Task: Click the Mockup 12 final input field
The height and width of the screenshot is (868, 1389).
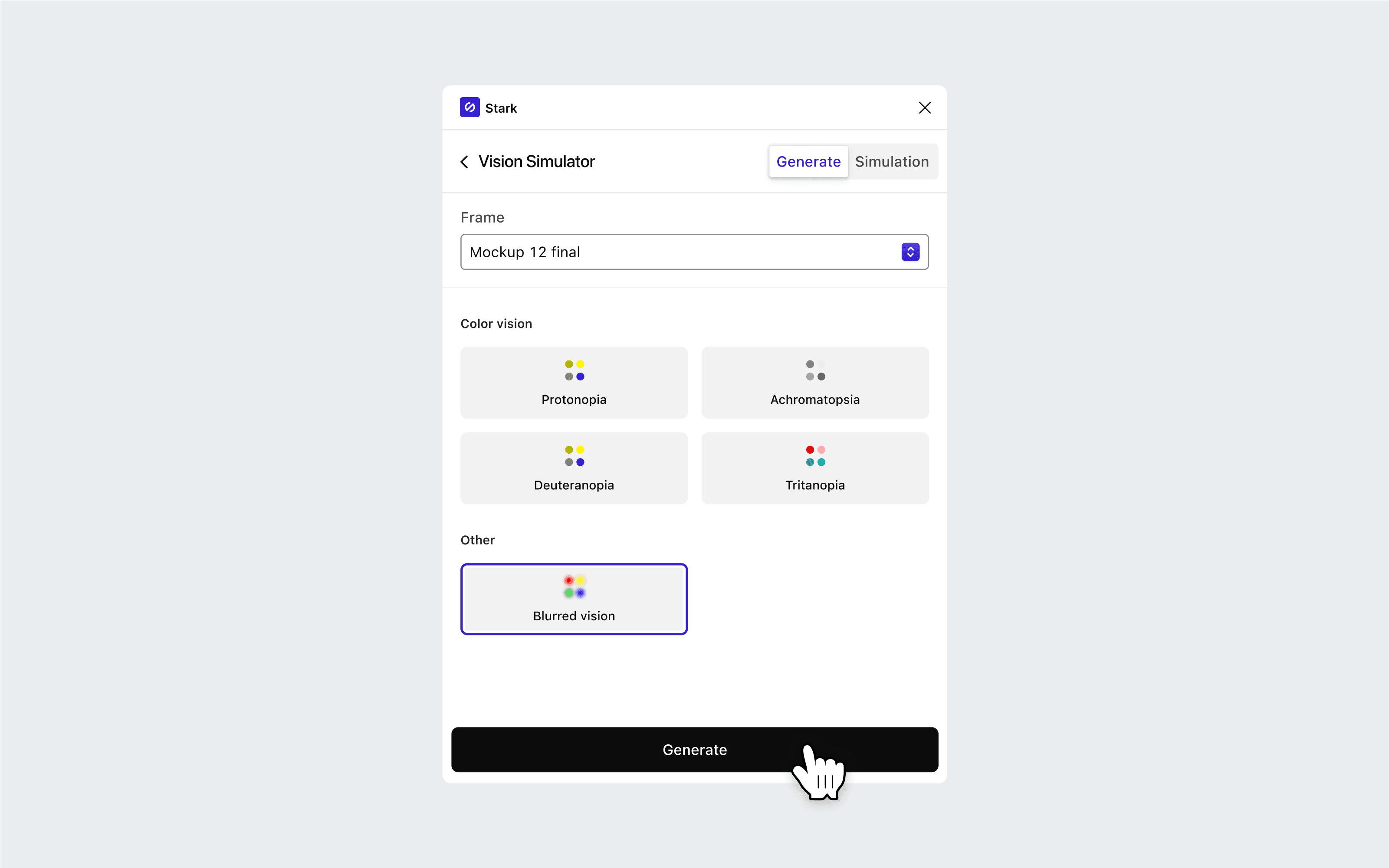Action: [x=694, y=252]
